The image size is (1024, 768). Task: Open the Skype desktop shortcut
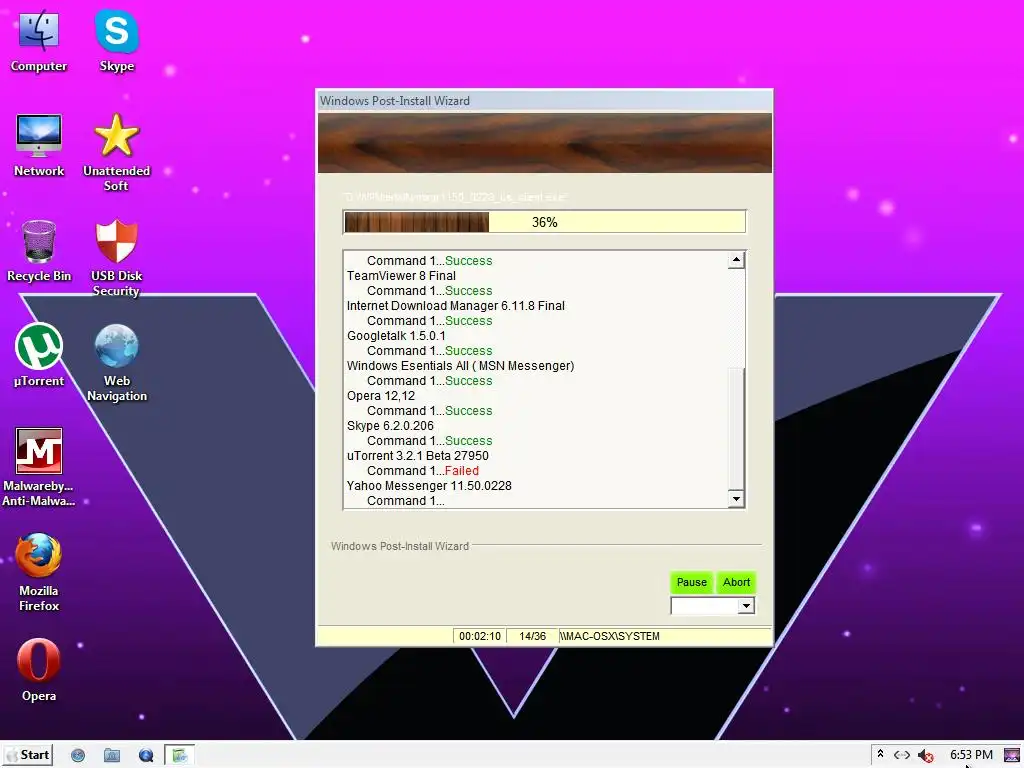[x=116, y=40]
